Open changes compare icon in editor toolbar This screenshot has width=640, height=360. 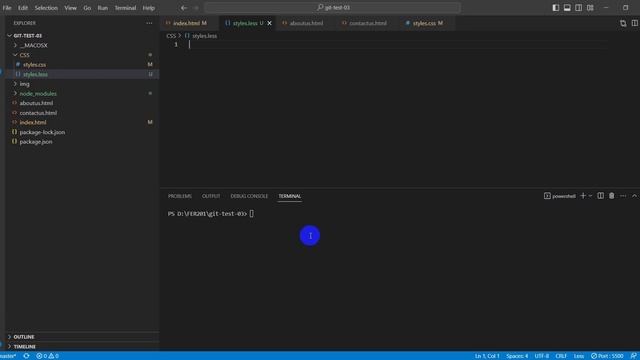click(623, 23)
